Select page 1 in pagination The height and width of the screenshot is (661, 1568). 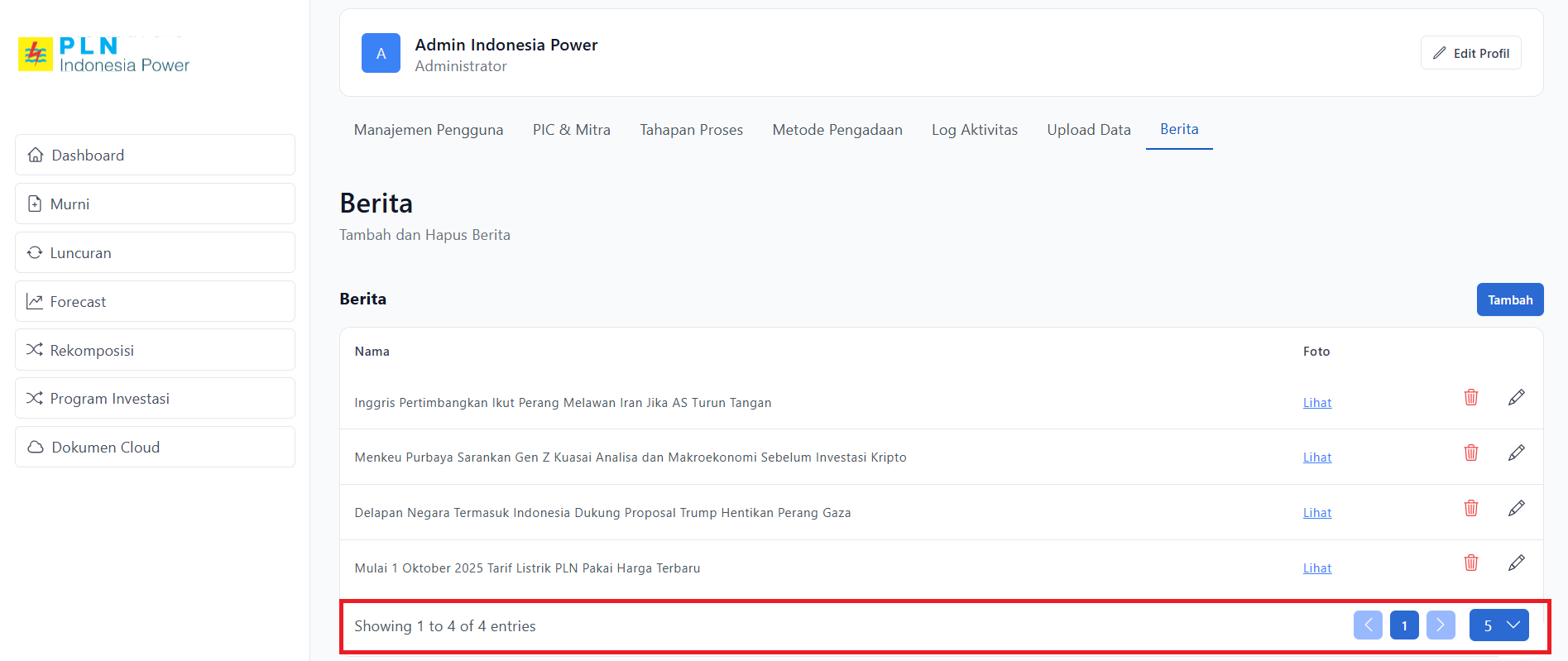coord(1404,625)
